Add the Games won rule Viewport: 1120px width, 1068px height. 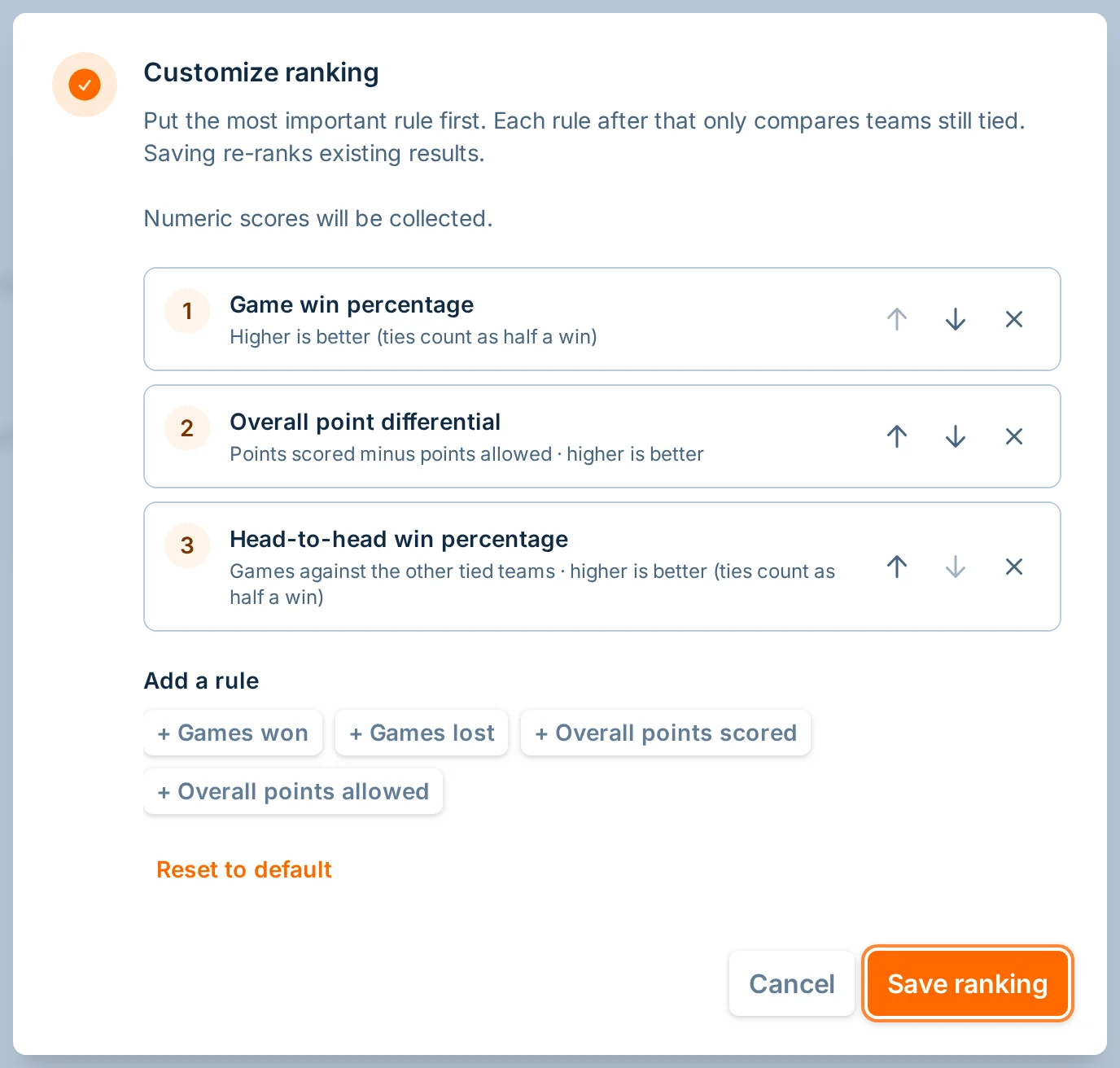[x=233, y=733]
